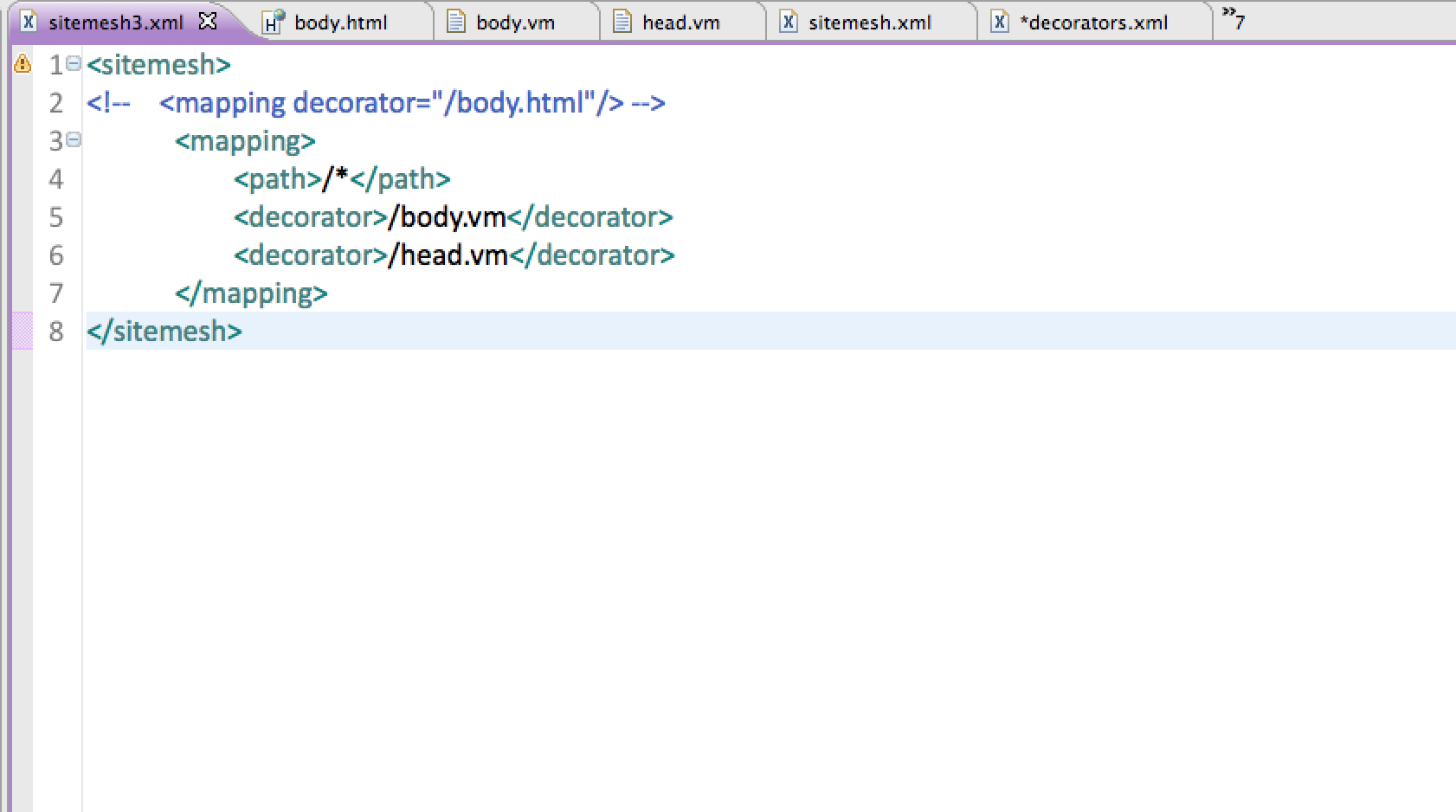Click the commented mapping decorator line

[x=376, y=103]
